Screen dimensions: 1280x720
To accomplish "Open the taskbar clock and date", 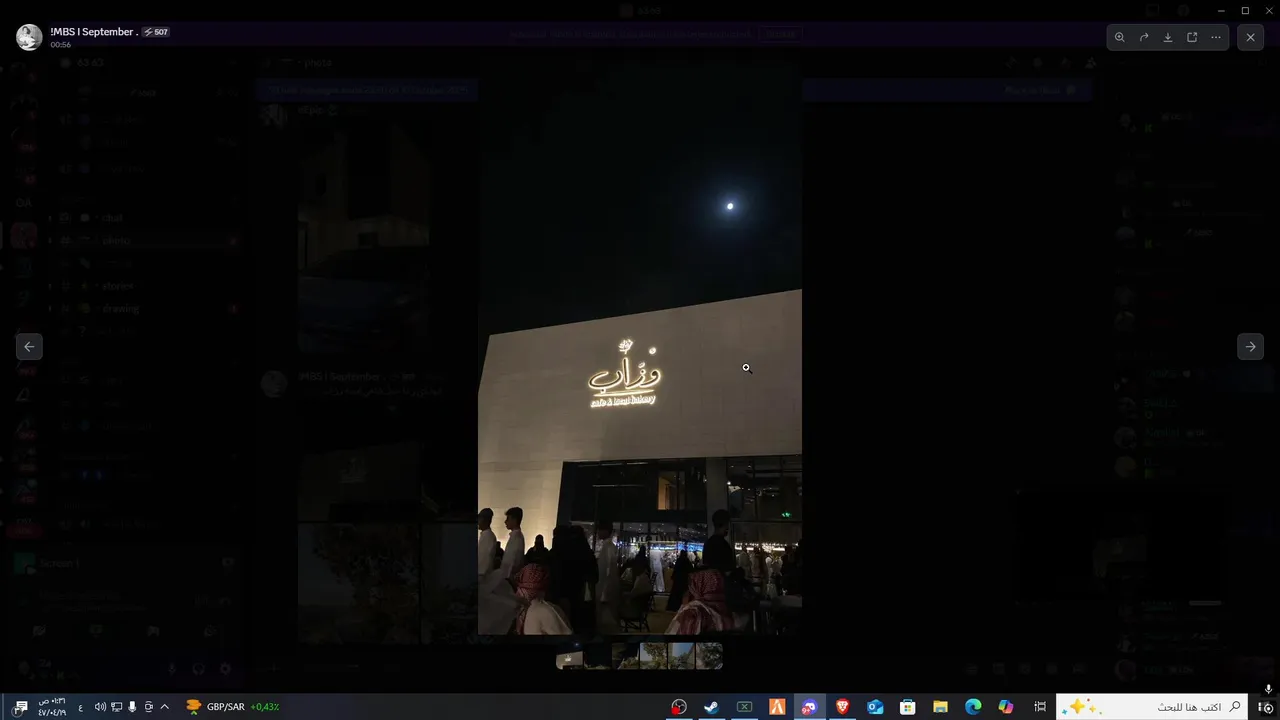I will pyautogui.click(x=52, y=707).
